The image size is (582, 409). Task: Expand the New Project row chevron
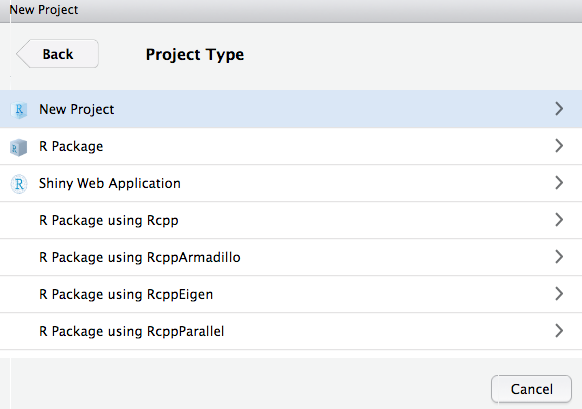(x=559, y=109)
